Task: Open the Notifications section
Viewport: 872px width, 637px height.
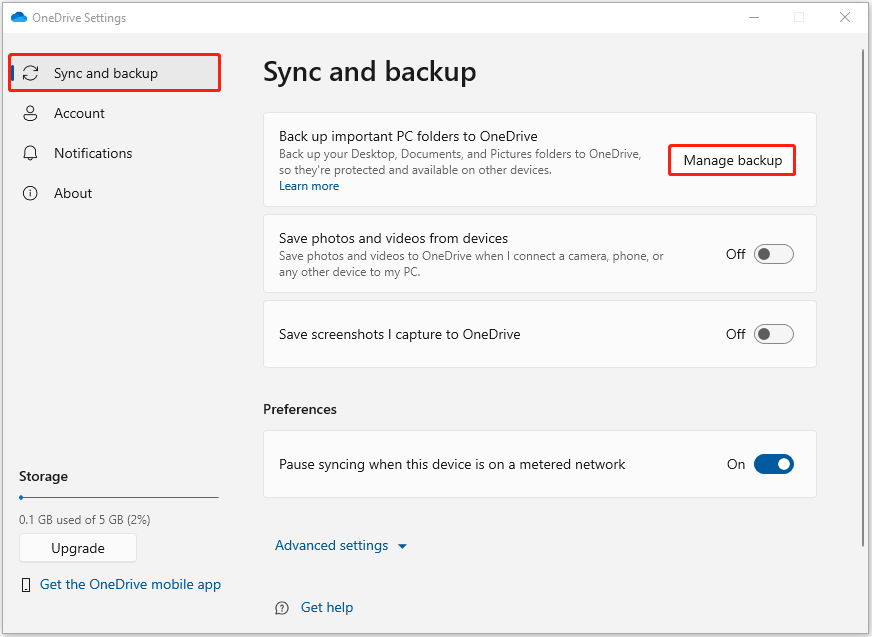Action: 115,153
